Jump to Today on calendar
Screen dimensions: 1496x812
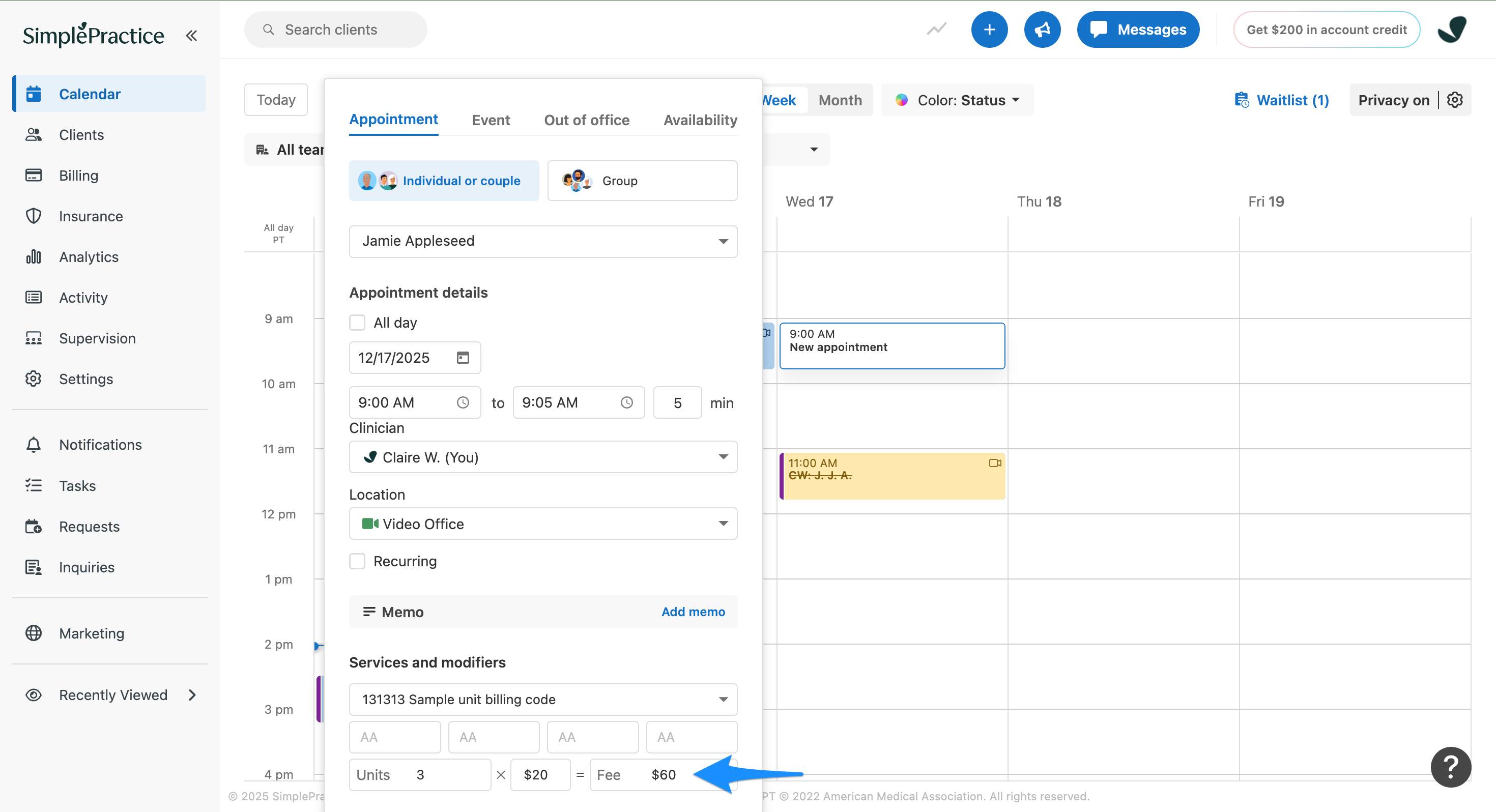[x=276, y=100]
